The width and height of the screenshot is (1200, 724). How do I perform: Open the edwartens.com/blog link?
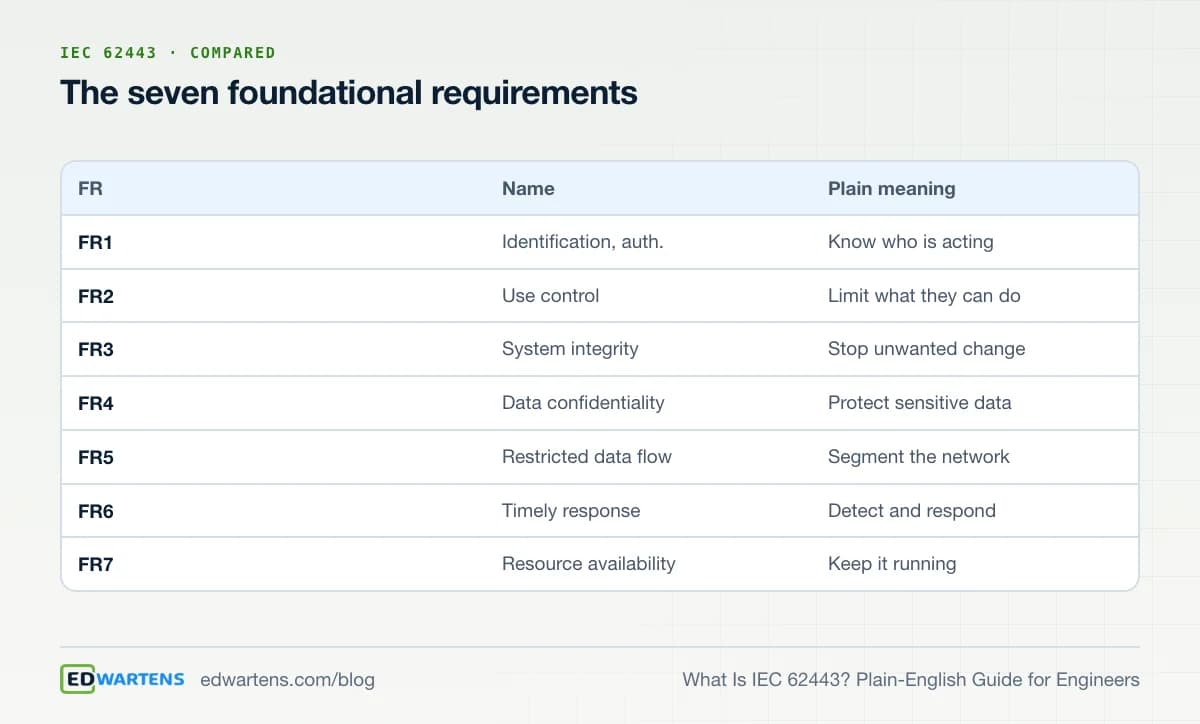[x=288, y=680]
